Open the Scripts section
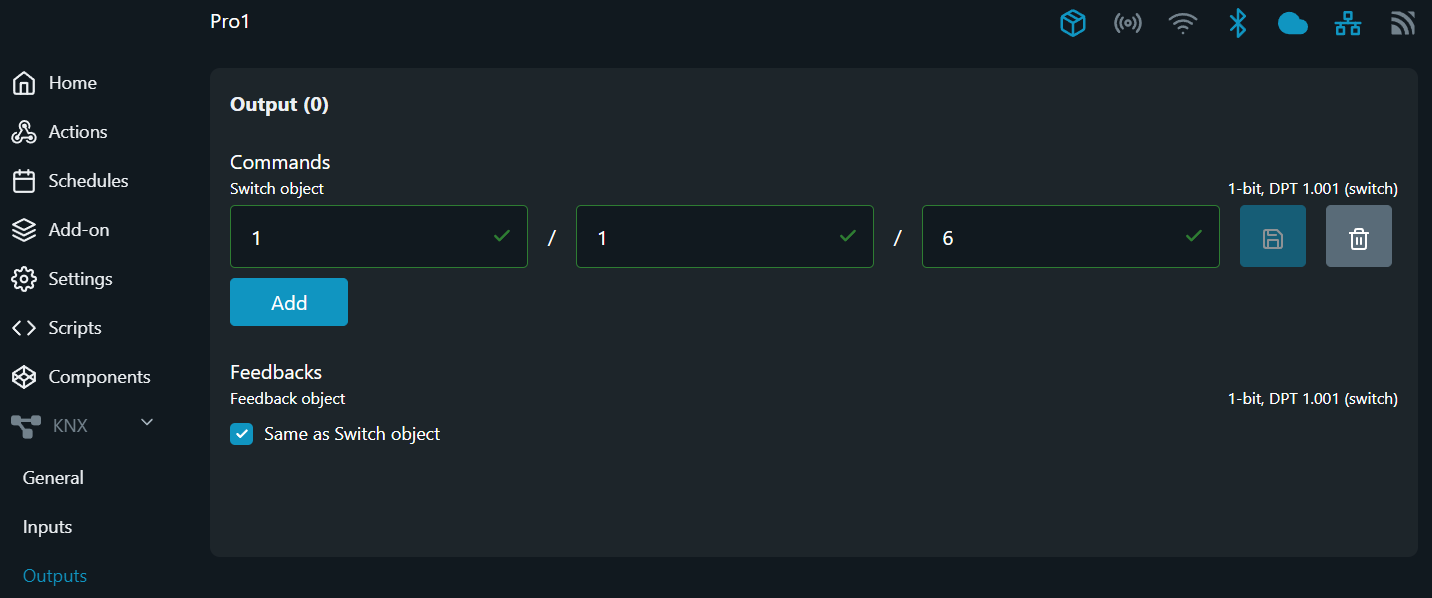Image resolution: width=1432 pixels, height=598 pixels. pos(75,328)
